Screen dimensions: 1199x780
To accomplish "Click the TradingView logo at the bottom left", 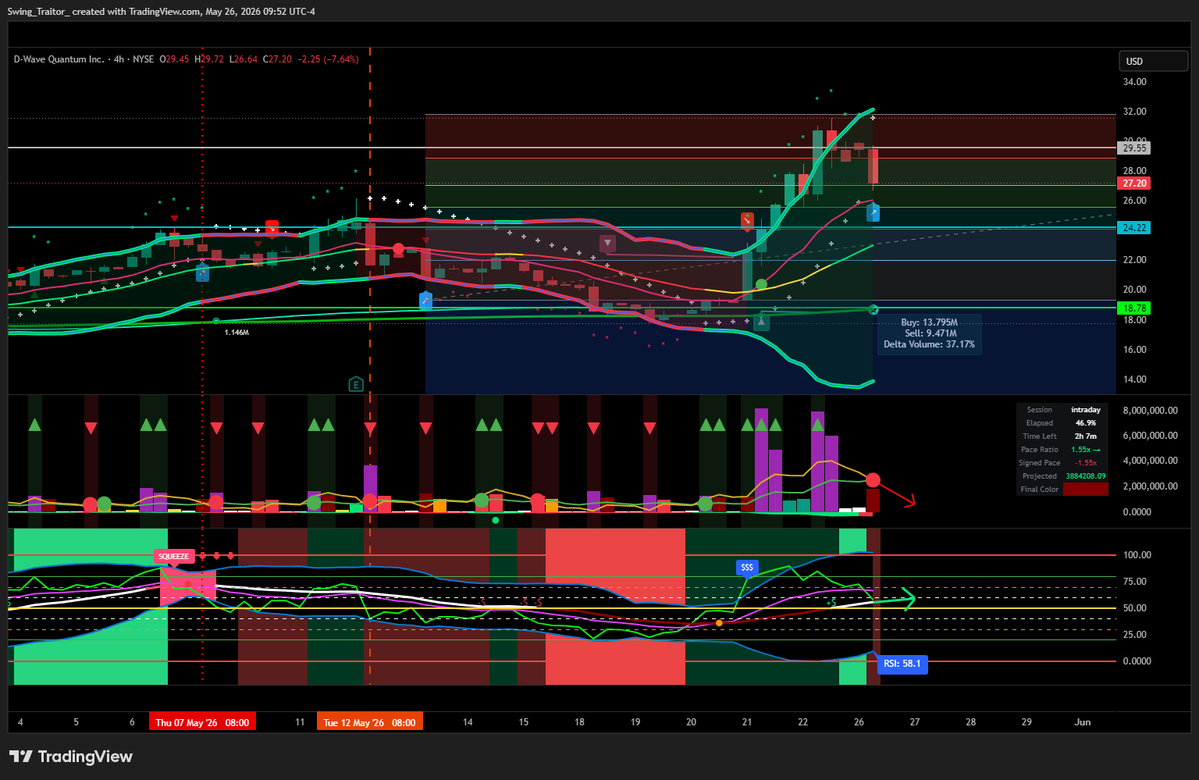I will pos(70,756).
